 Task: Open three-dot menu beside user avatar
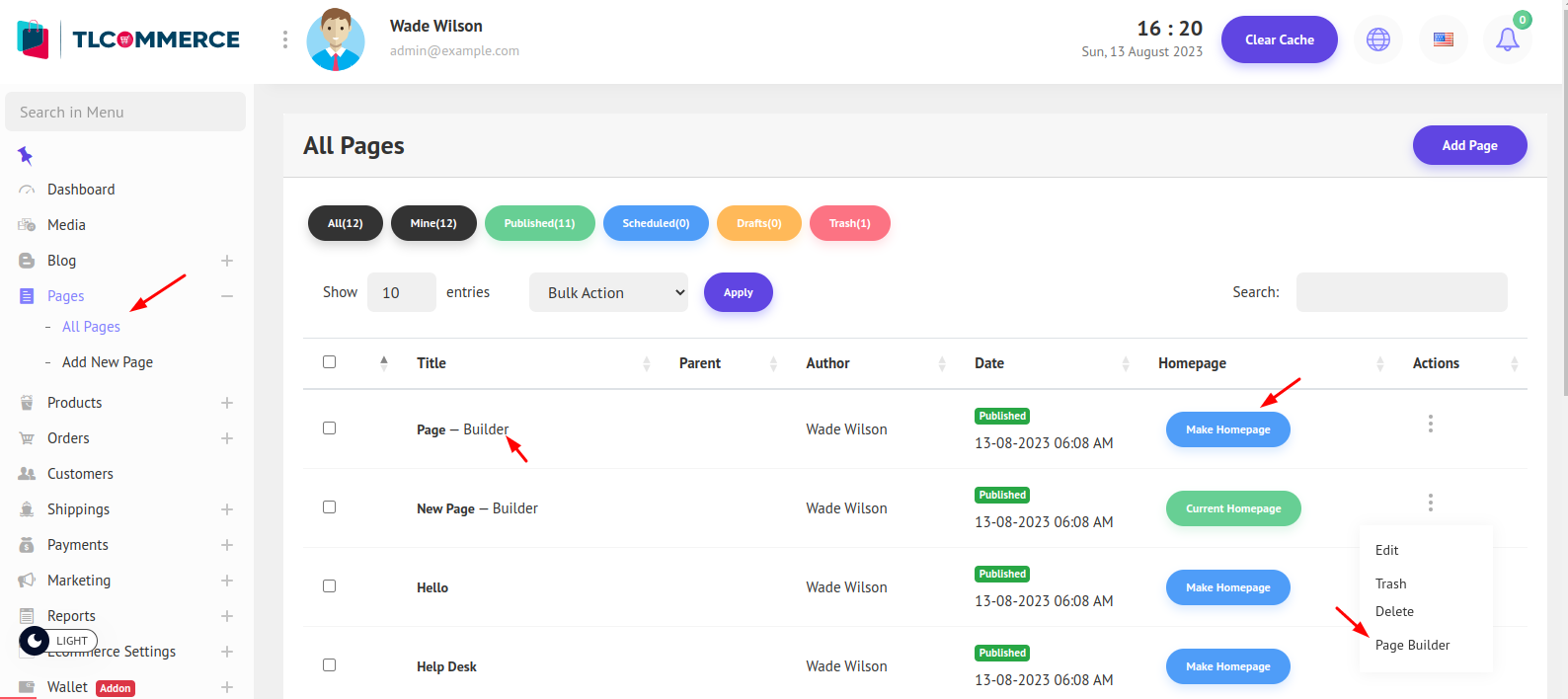(285, 39)
